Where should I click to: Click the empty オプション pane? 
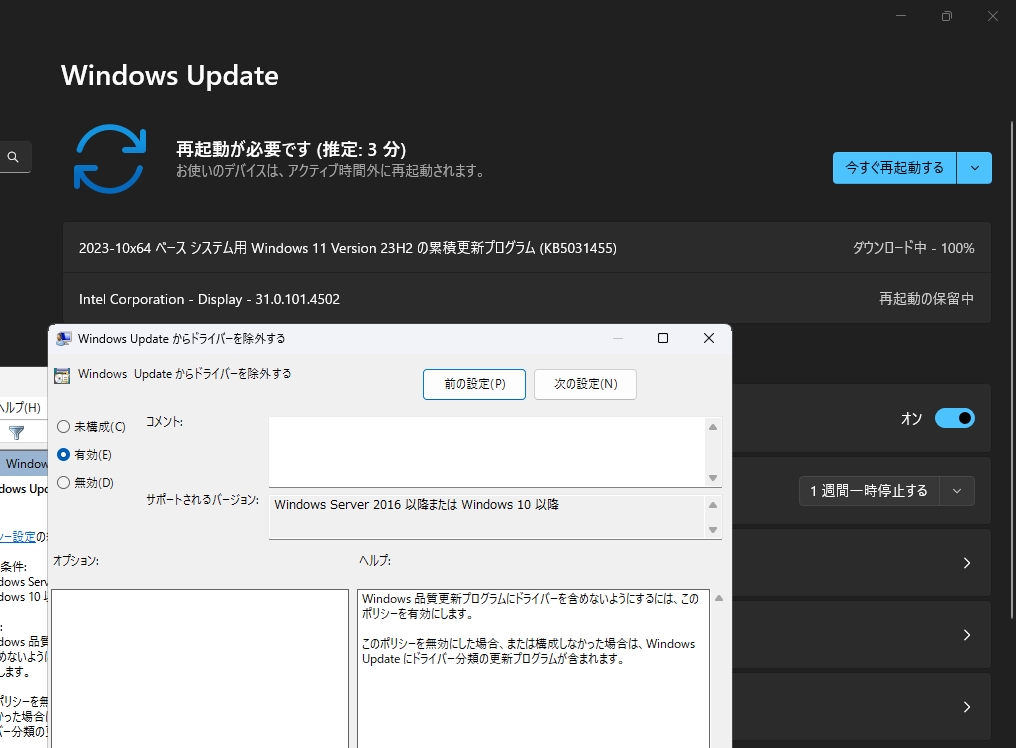[200, 668]
